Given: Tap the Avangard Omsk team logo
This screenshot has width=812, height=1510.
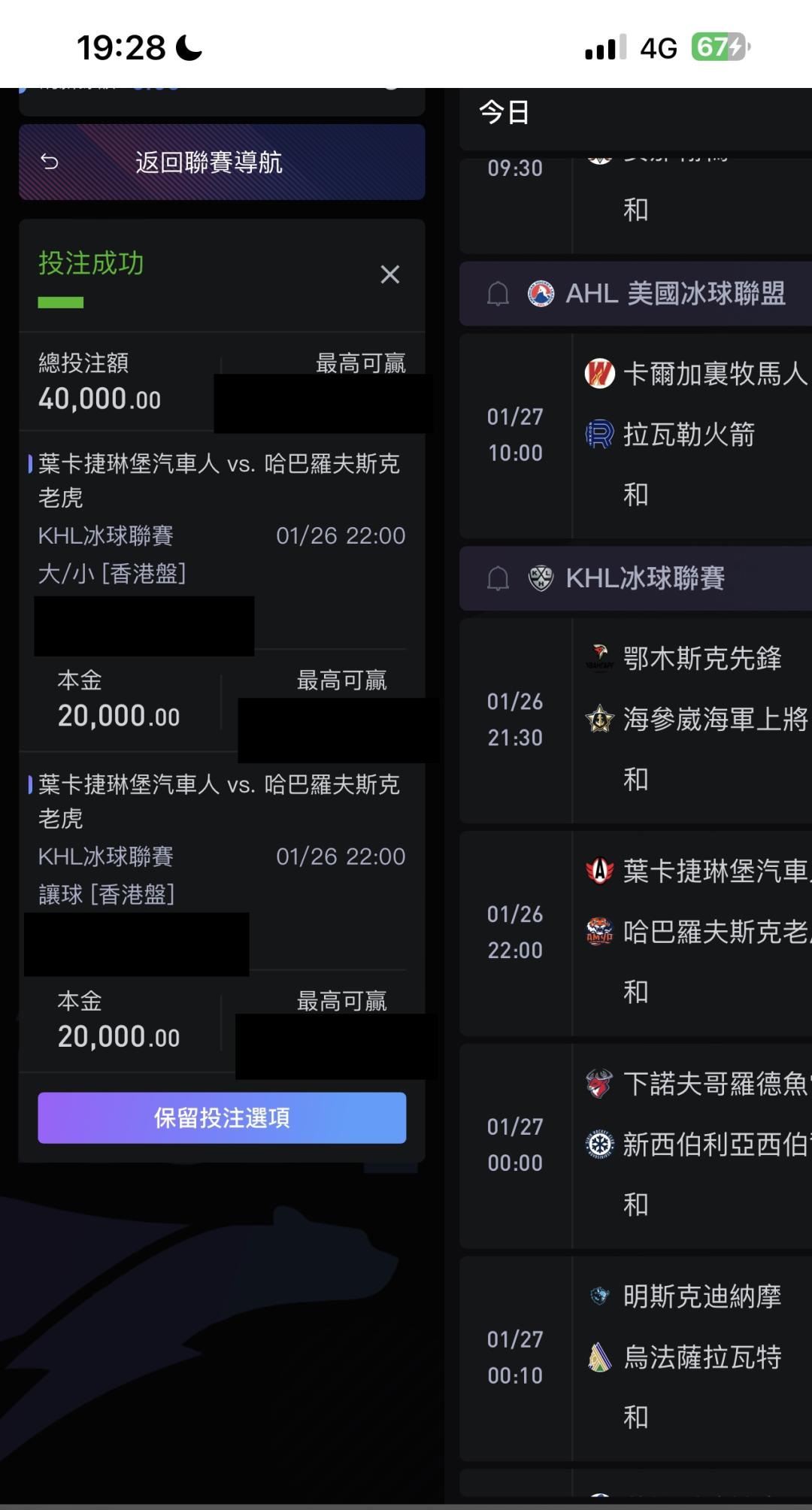Looking at the screenshot, I should tap(599, 658).
